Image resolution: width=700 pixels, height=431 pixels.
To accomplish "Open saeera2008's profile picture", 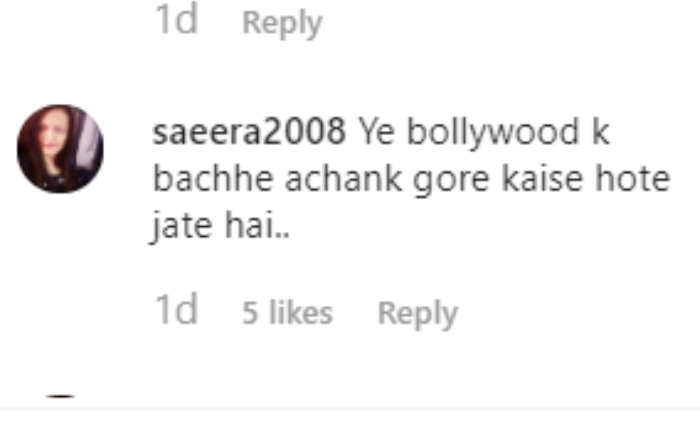I will click(x=60, y=149).
